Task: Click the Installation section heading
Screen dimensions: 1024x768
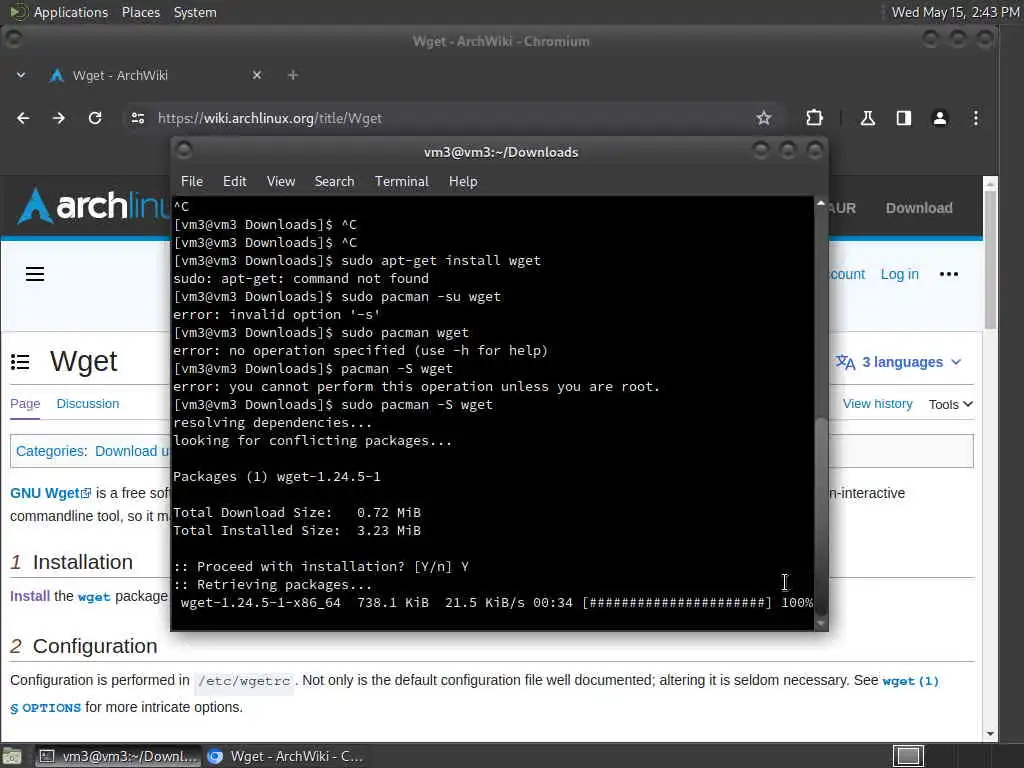Action: [x=82, y=562]
